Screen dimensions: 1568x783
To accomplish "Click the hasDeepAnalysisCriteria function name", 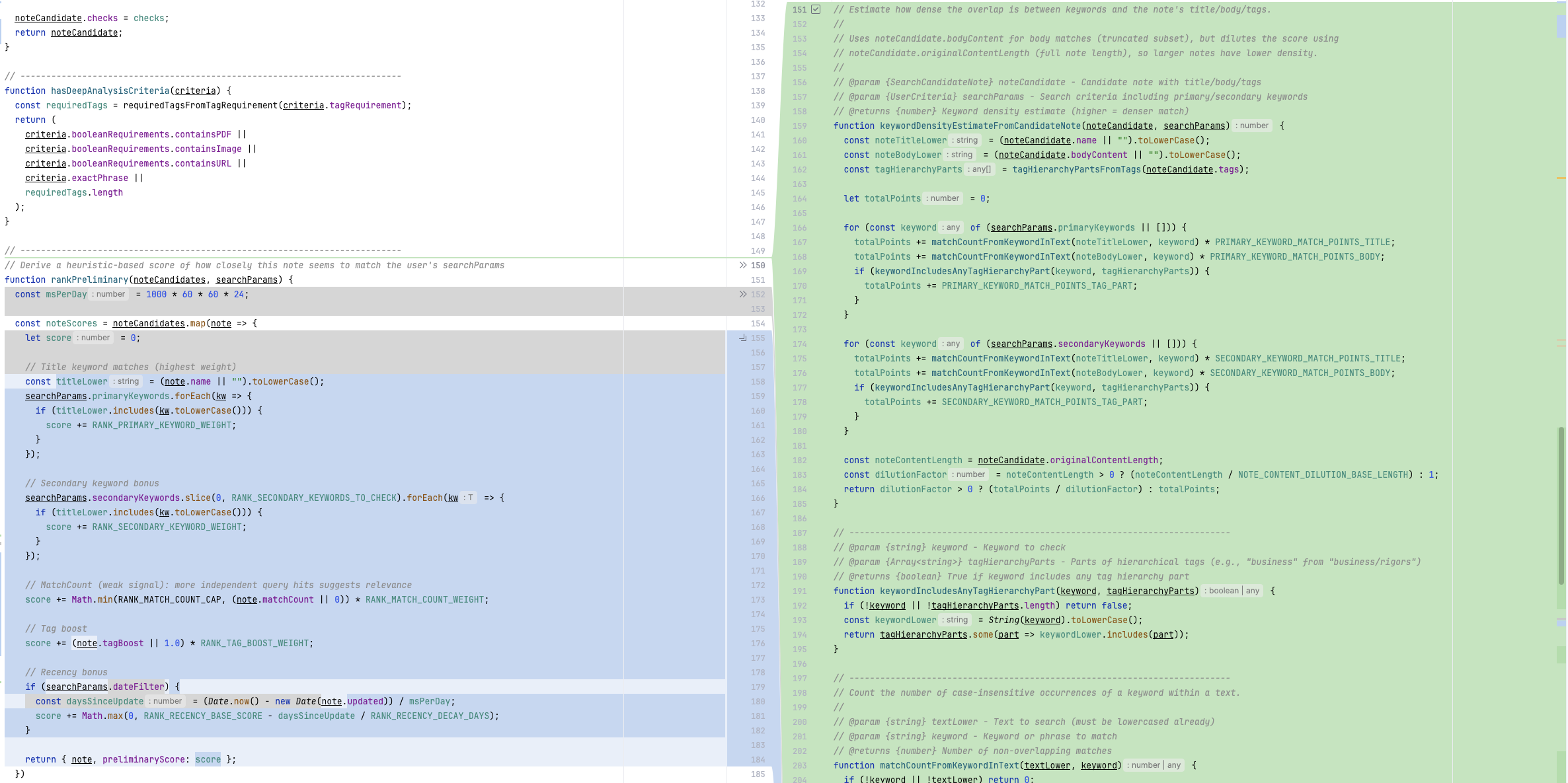I will click(x=110, y=91).
